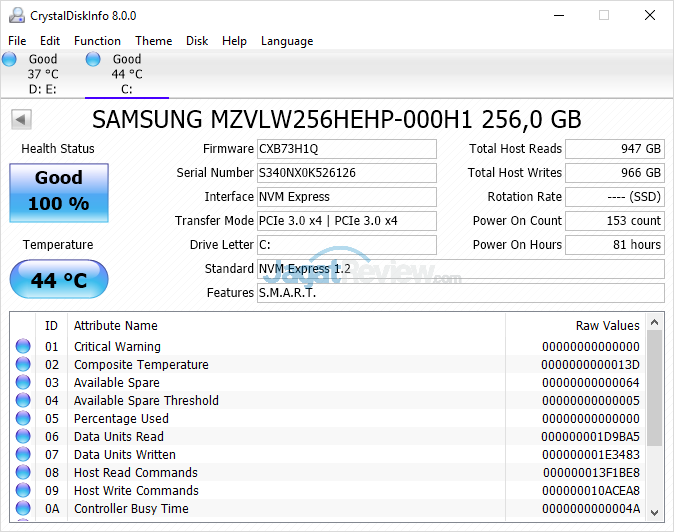This screenshot has width=674, height=532.
Task: Click the Raw Values column header
Action: [x=607, y=325]
